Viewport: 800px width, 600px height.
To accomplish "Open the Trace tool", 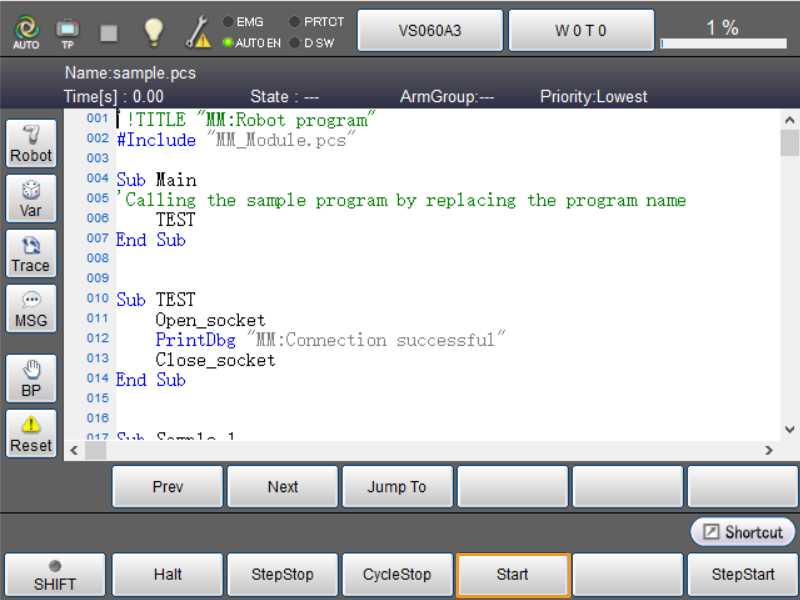I will 31,255.
